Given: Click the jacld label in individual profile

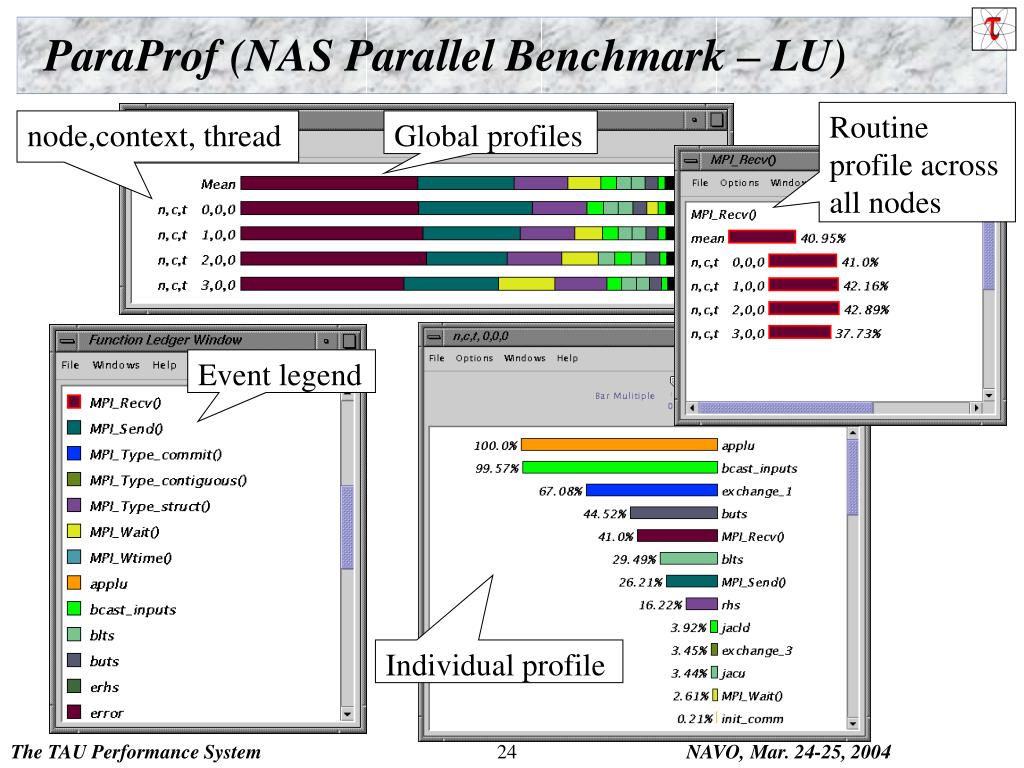Looking at the screenshot, I should point(735,628).
